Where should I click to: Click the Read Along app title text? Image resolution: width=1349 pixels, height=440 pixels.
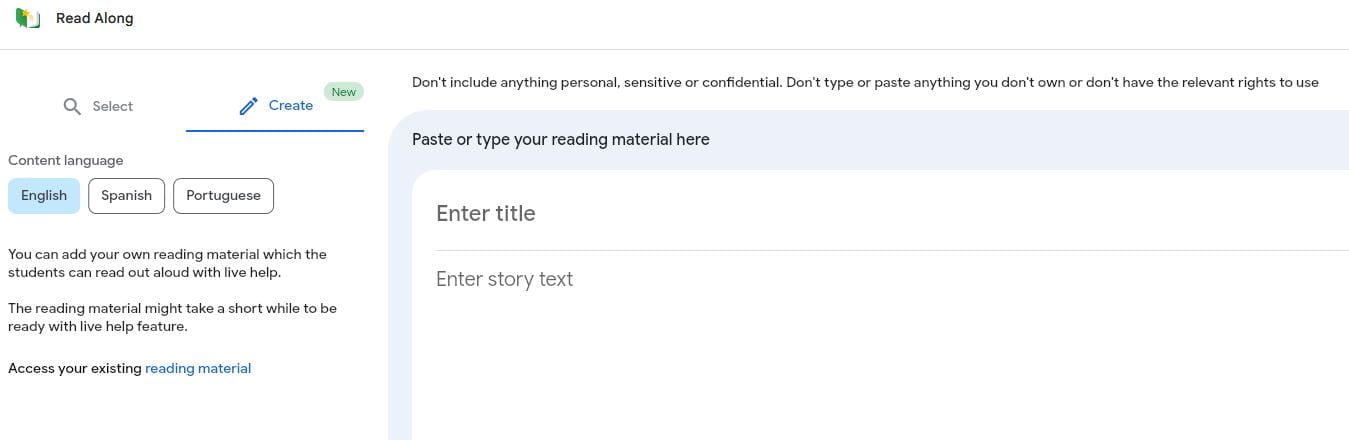[94, 18]
